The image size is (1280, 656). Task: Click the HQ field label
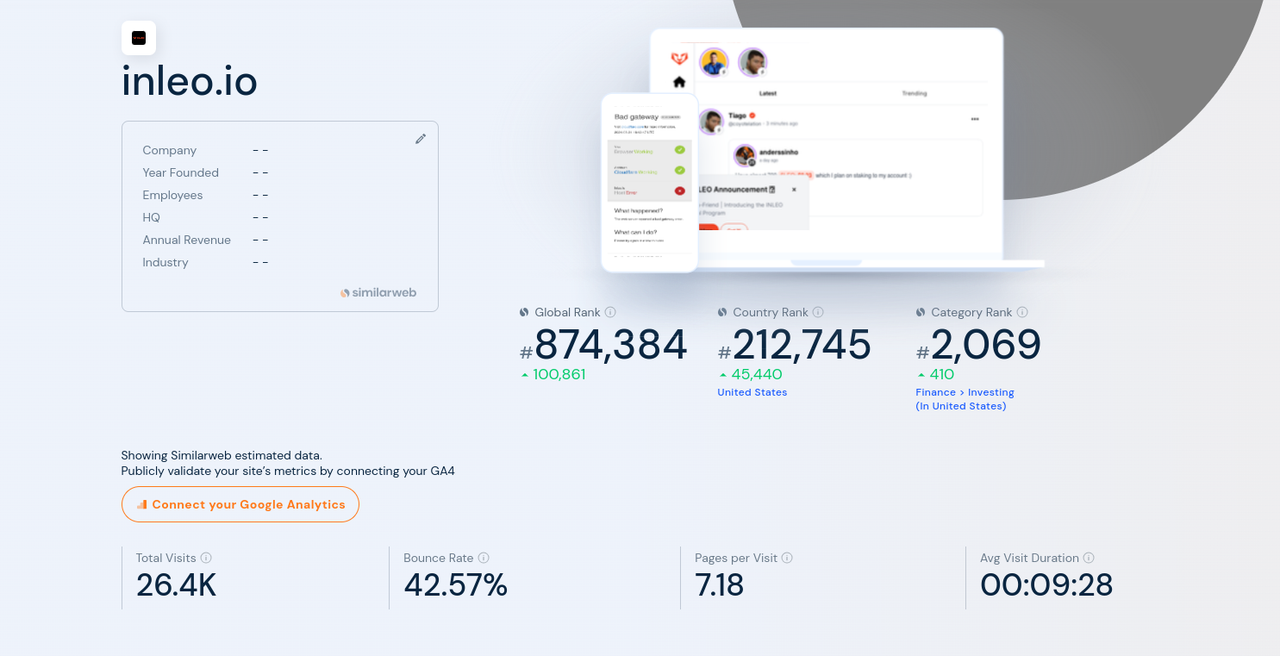pos(151,217)
